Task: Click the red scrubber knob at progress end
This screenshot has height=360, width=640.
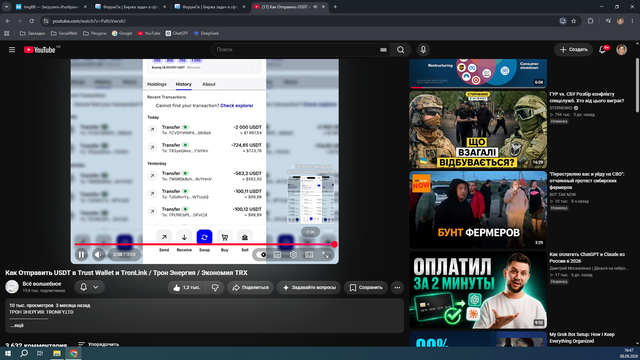Action: (334, 244)
